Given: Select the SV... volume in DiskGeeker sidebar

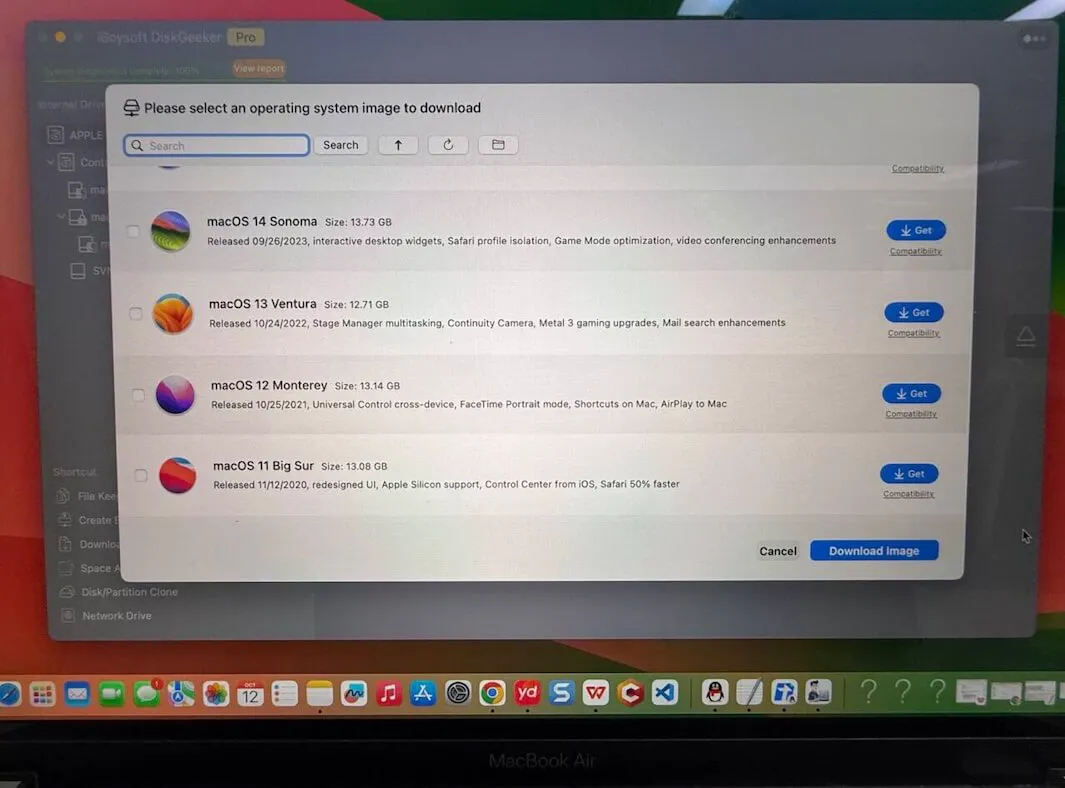Looking at the screenshot, I should (90, 270).
